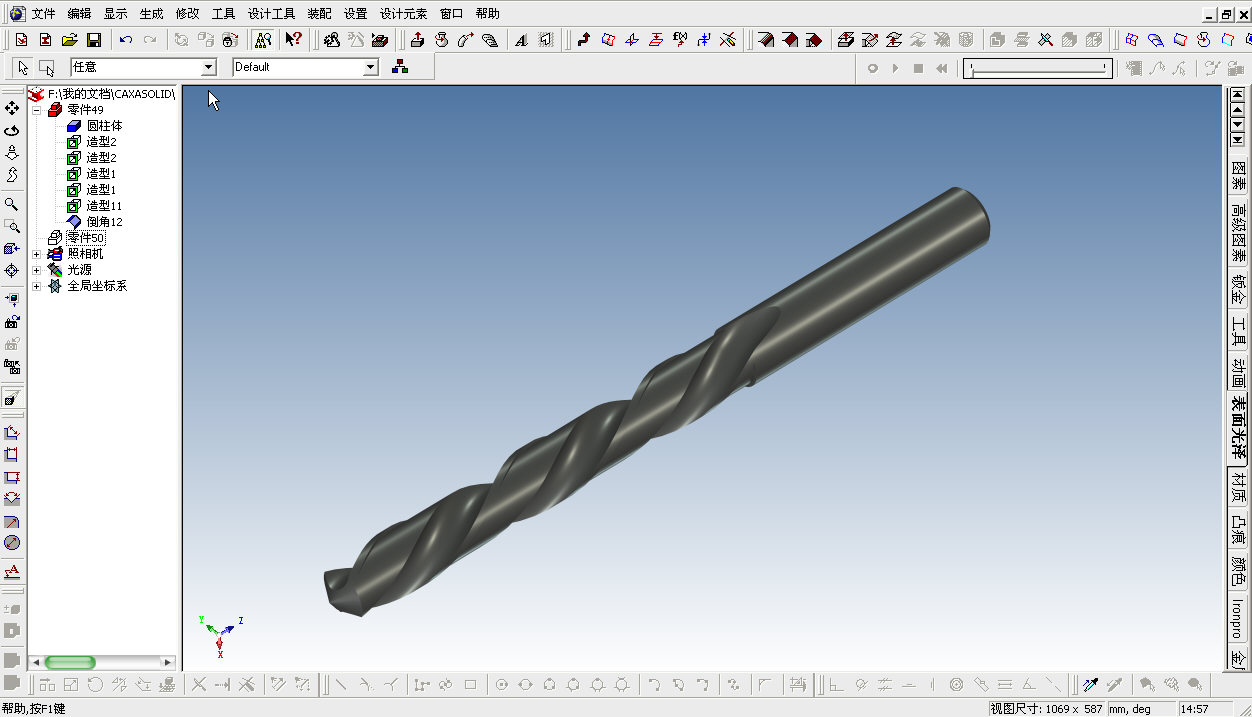Click the extrude feature icon in the top toolbar

click(417, 40)
